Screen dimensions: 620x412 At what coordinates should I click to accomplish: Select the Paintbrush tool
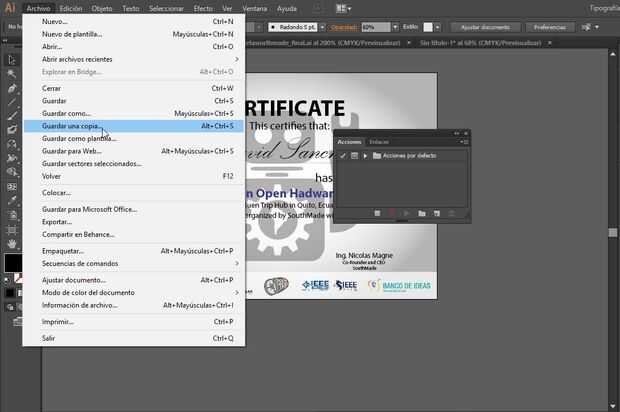(11, 116)
